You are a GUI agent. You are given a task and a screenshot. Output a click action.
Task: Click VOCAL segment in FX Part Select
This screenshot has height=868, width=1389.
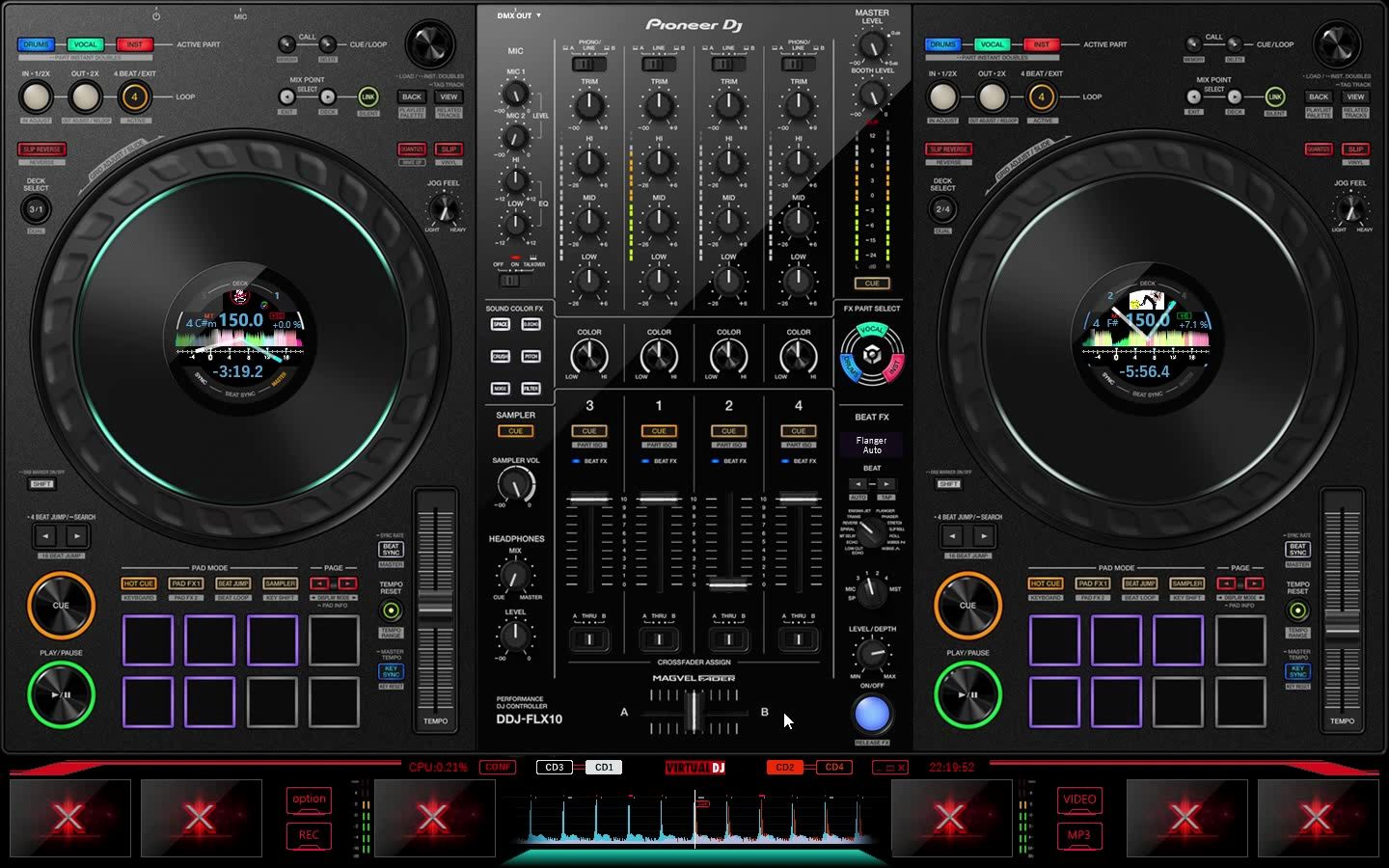872,330
